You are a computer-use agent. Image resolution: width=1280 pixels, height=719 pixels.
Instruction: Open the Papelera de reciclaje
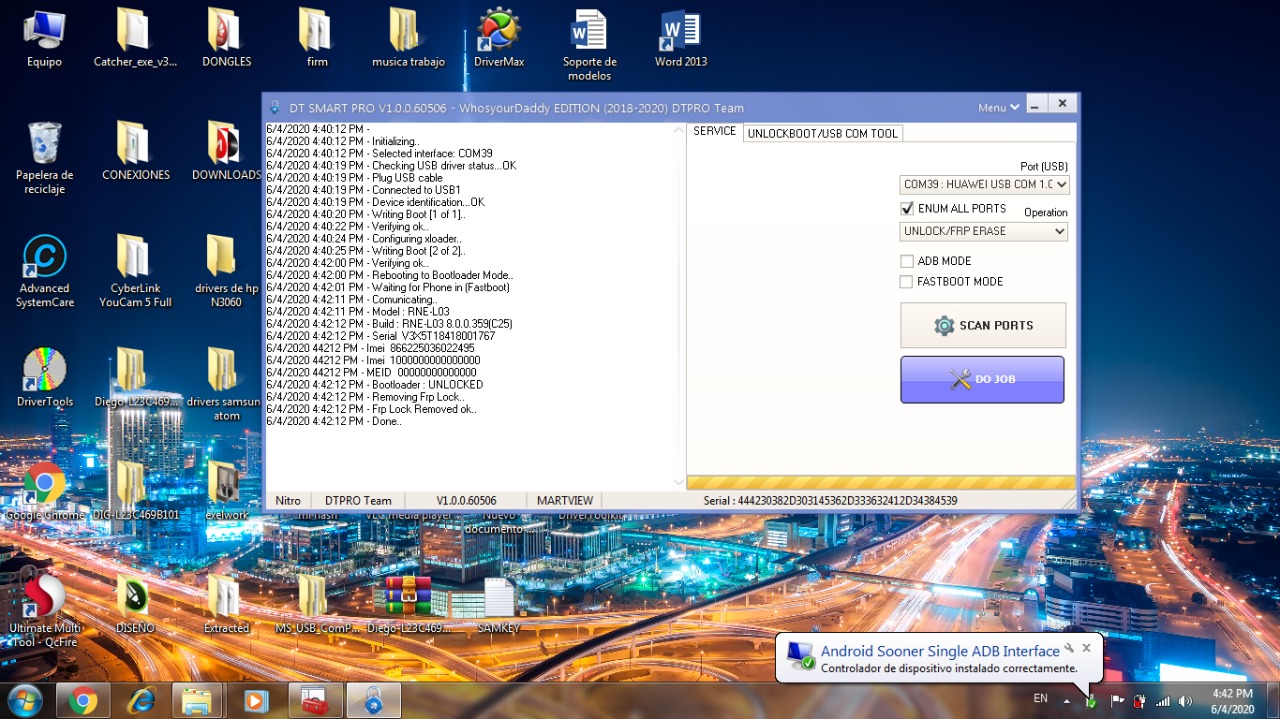44,158
